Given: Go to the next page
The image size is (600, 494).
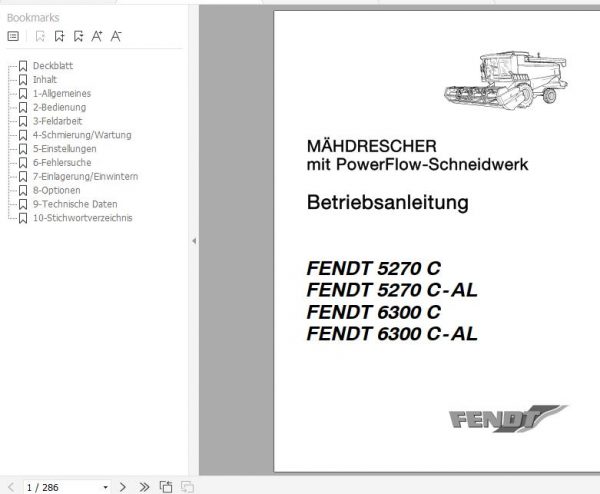Looking at the screenshot, I should pyautogui.click(x=122, y=487).
